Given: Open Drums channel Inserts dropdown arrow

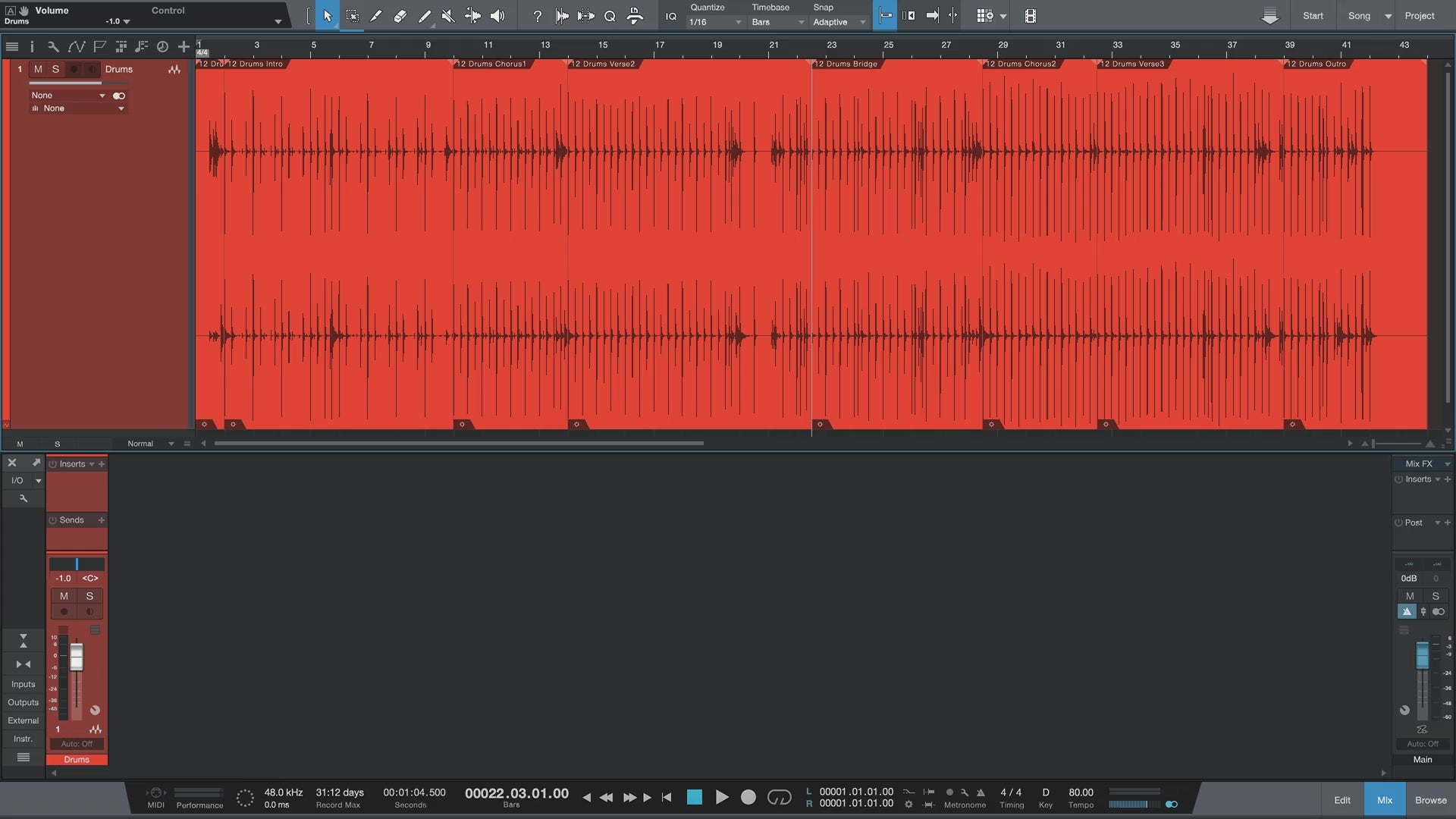Looking at the screenshot, I should (x=92, y=464).
